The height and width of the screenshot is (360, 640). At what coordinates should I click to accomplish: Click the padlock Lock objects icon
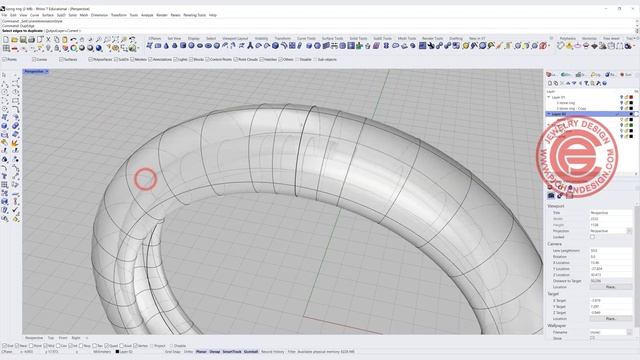click(57, 48)
